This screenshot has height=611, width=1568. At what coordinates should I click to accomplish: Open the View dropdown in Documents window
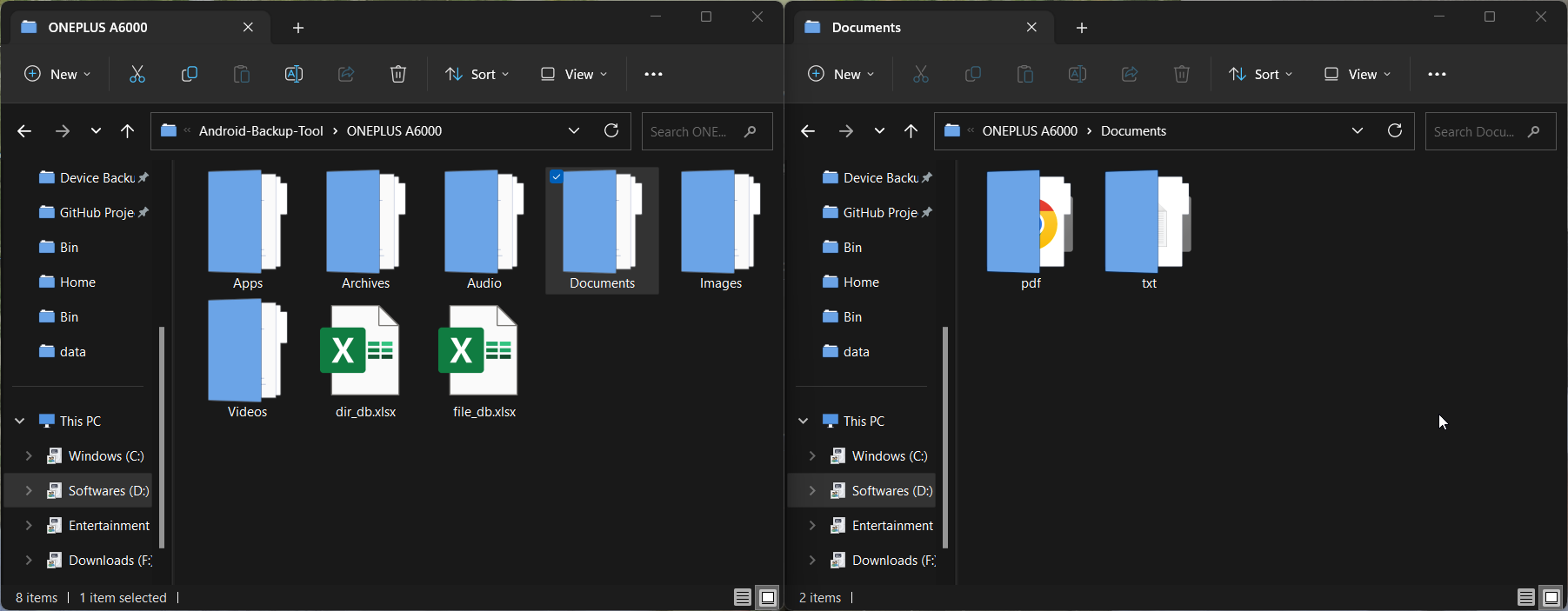1357,75
